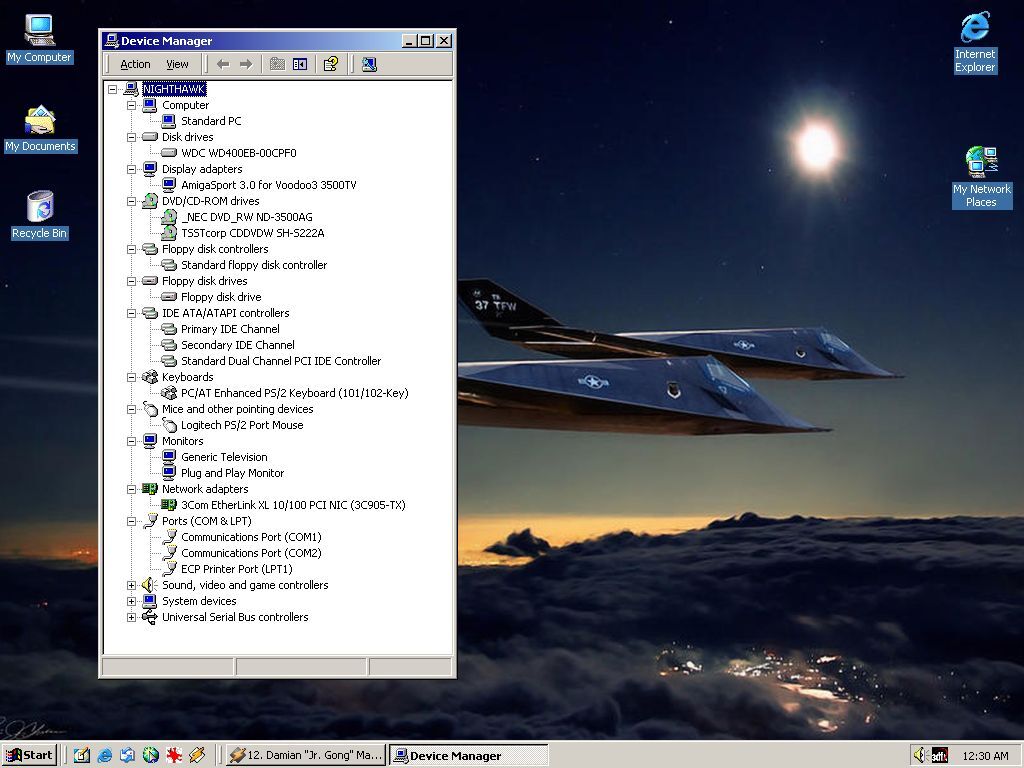The image size is (1024, 768).
Task: Click the Start button
Action: (x=30, y=755)
